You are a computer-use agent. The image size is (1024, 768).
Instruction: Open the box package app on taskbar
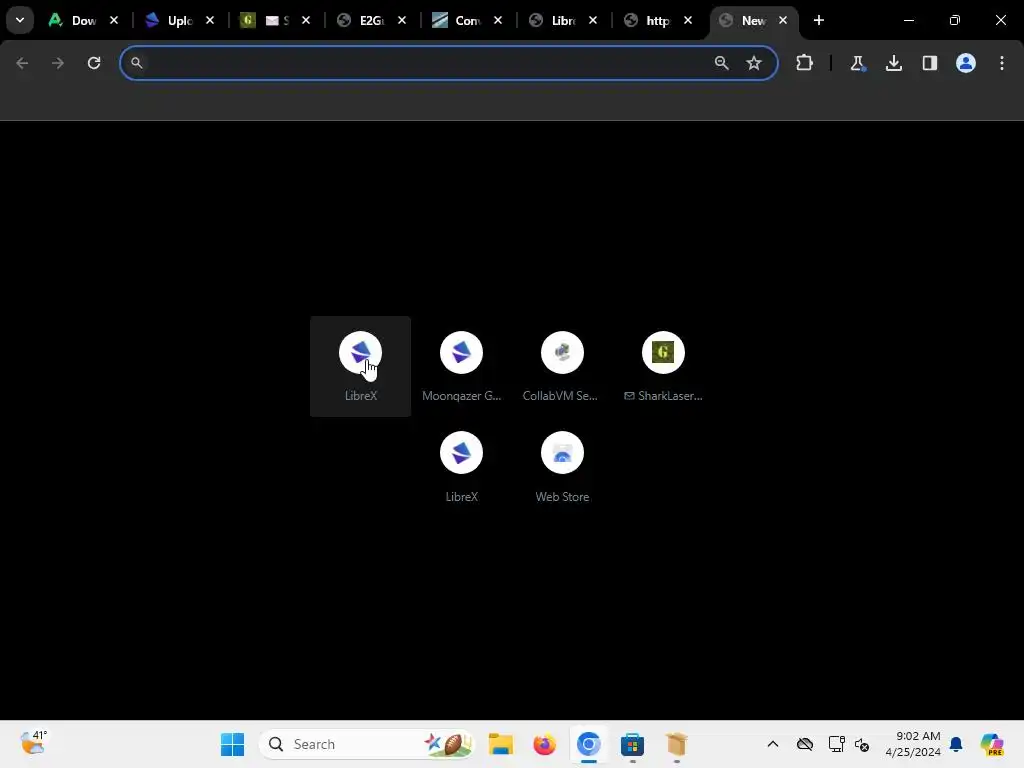click(x=676, y=744)
